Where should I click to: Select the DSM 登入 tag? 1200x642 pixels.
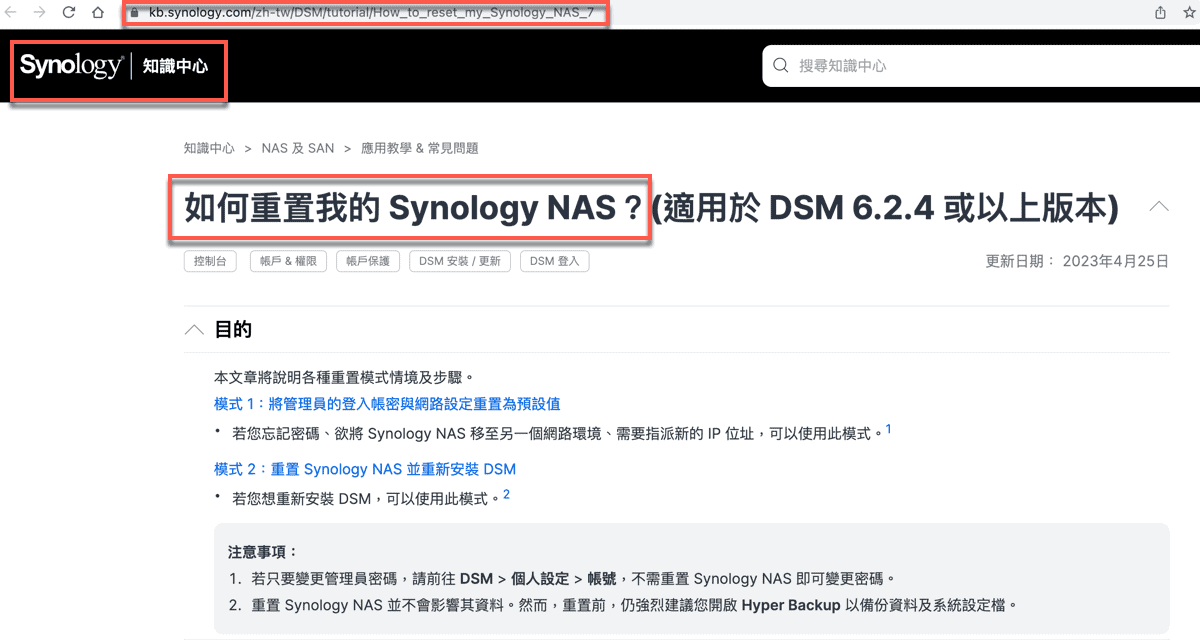(x=555, y=261)
